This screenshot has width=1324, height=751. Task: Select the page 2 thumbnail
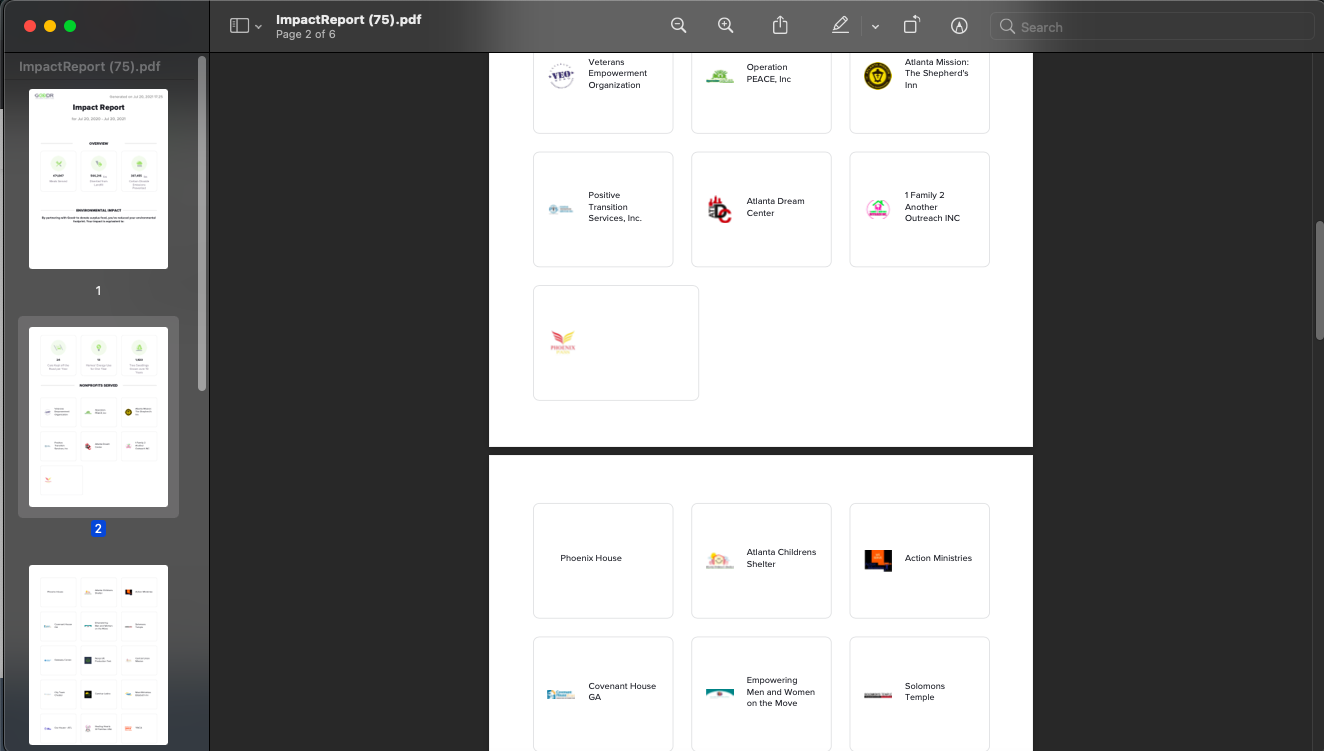tap(98, 417)
